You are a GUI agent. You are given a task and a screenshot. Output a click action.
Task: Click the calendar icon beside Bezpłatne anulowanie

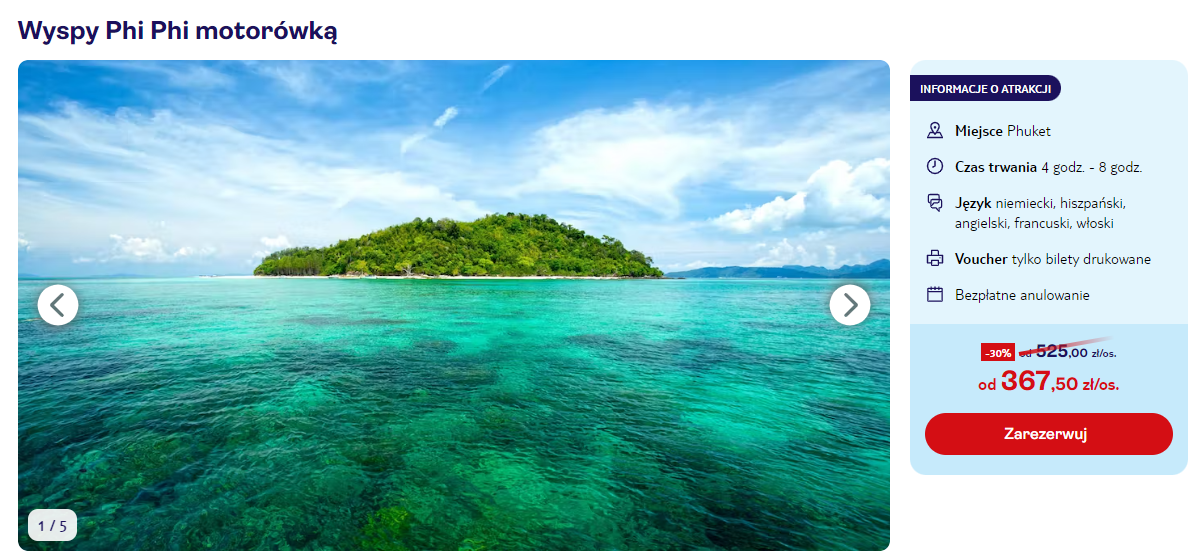[934, 294]
